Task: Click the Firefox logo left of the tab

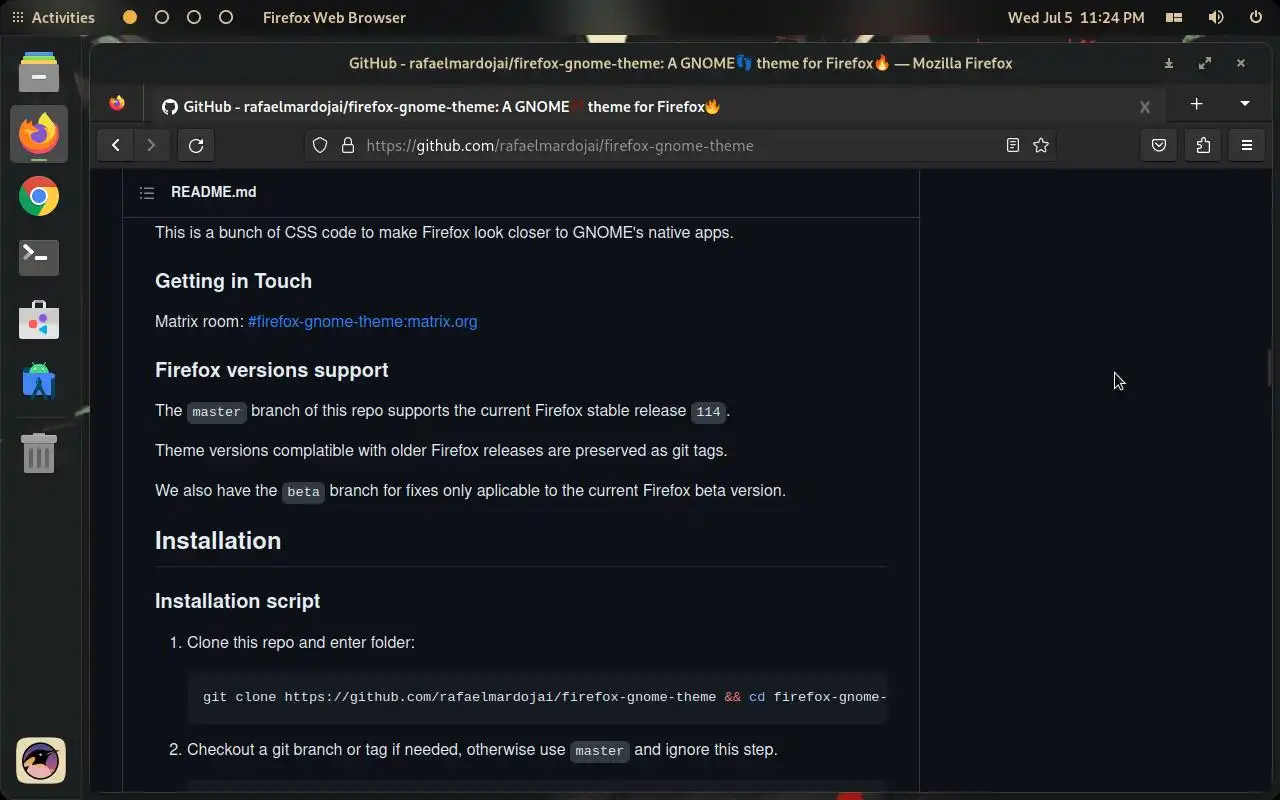Action: coord(117,104)
